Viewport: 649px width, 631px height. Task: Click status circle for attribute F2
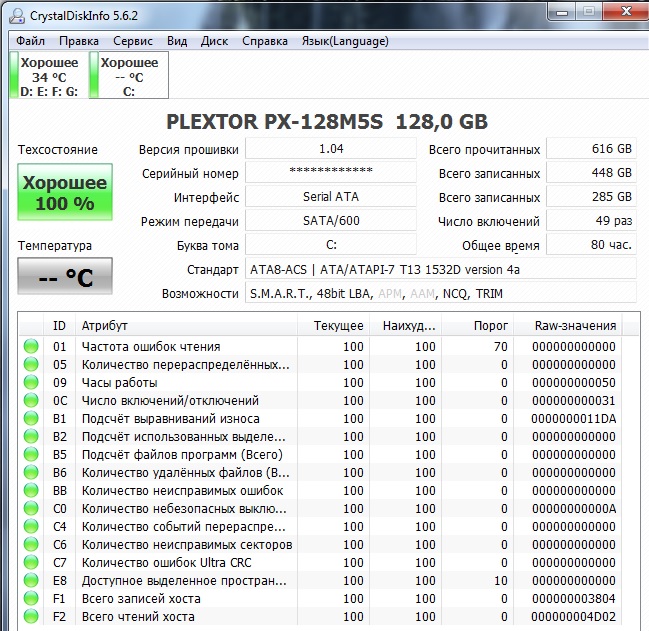point(31,616)
